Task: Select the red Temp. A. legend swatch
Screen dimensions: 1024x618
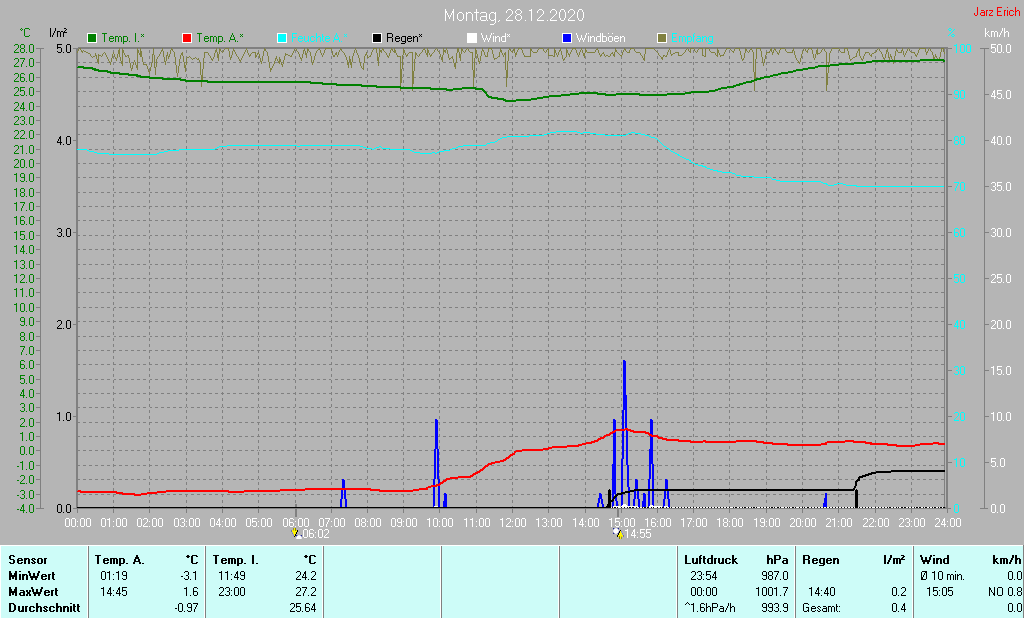Action: point(187,38)
